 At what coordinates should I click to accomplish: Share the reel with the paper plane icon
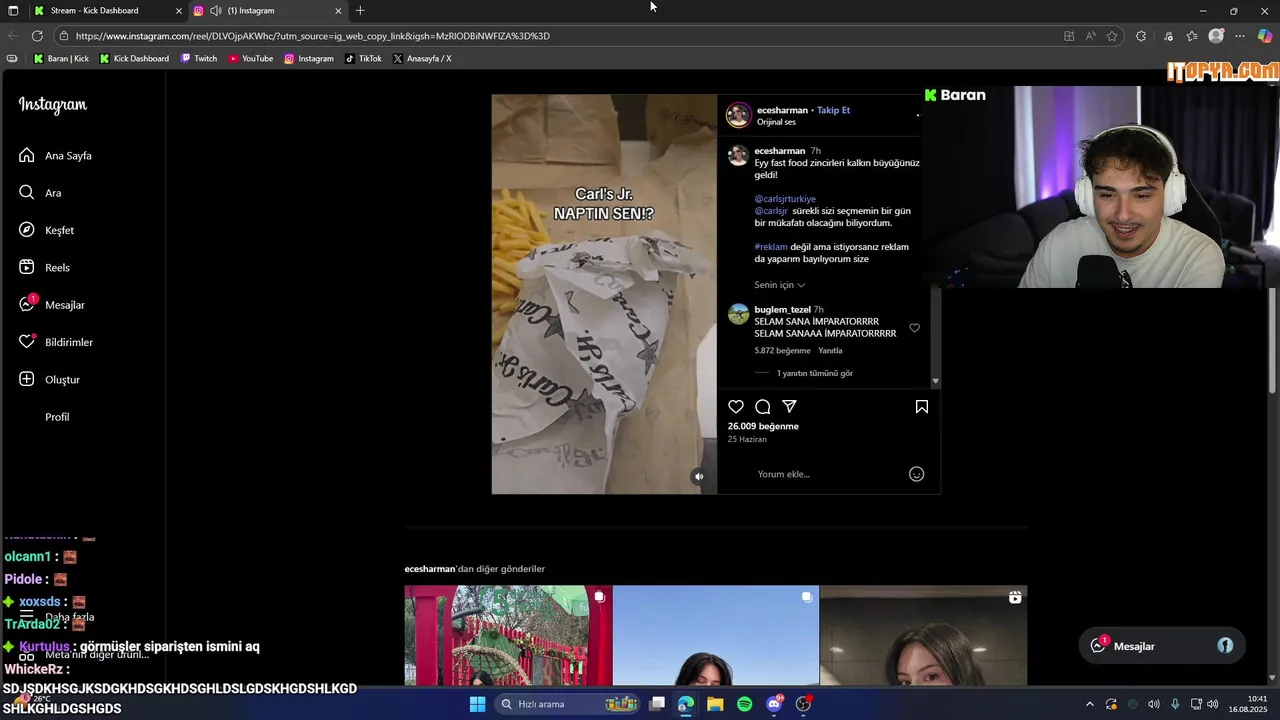tap(790, 407)
